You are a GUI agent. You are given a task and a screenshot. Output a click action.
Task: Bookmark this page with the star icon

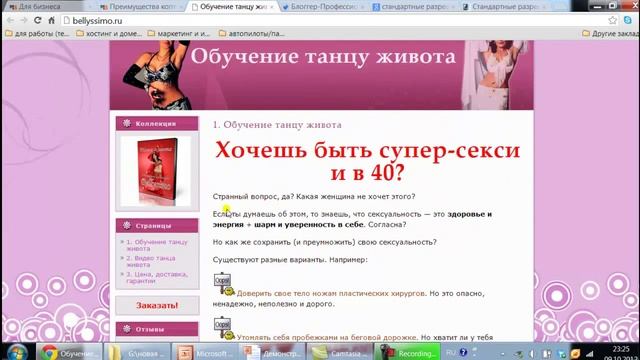(x=612, y=20)
